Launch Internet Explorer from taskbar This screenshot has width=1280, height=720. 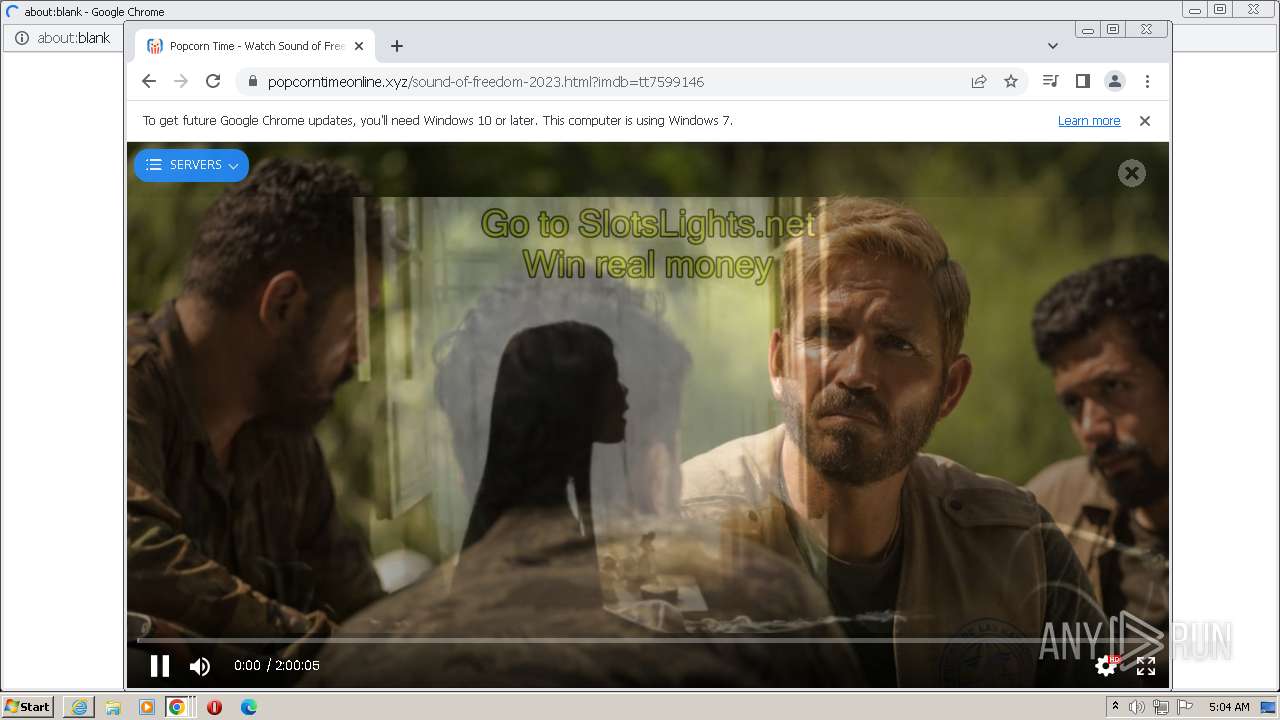79,707
